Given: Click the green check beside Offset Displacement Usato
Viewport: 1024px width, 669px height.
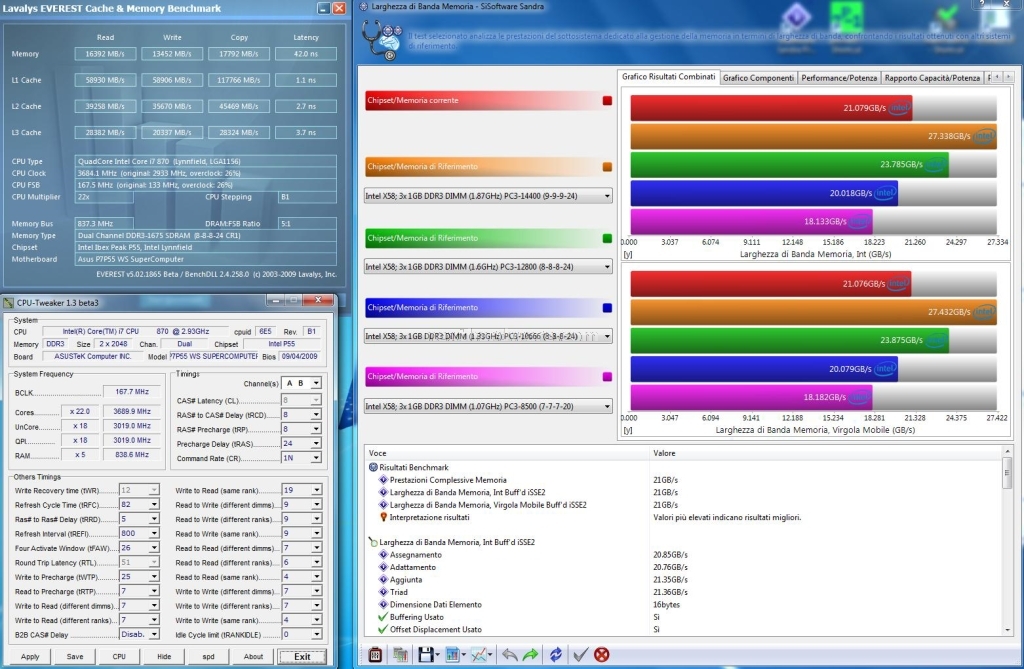Looking at the screenshot, I should (383, 629).
